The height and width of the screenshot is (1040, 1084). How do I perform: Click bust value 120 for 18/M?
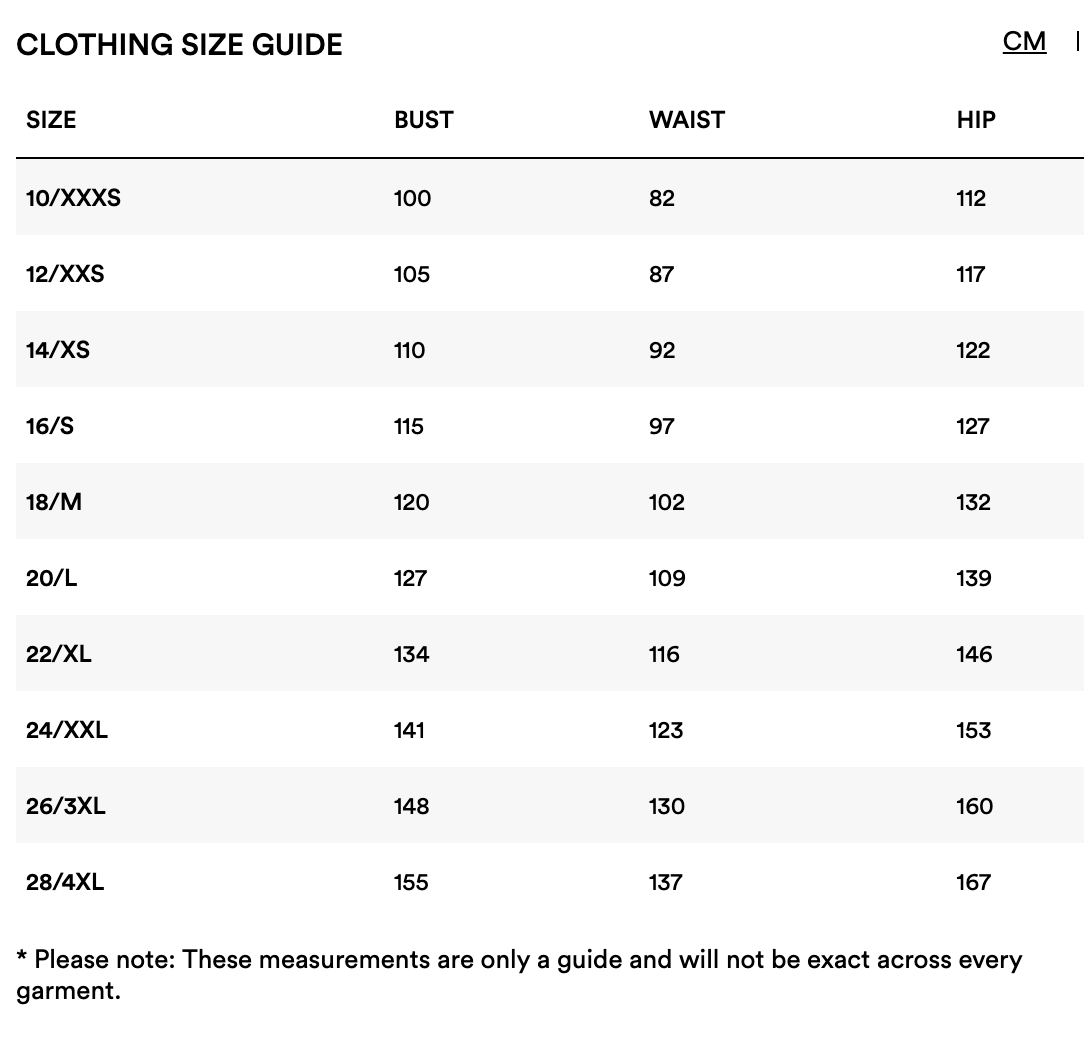pyautogui.click(x=412, y=502)
